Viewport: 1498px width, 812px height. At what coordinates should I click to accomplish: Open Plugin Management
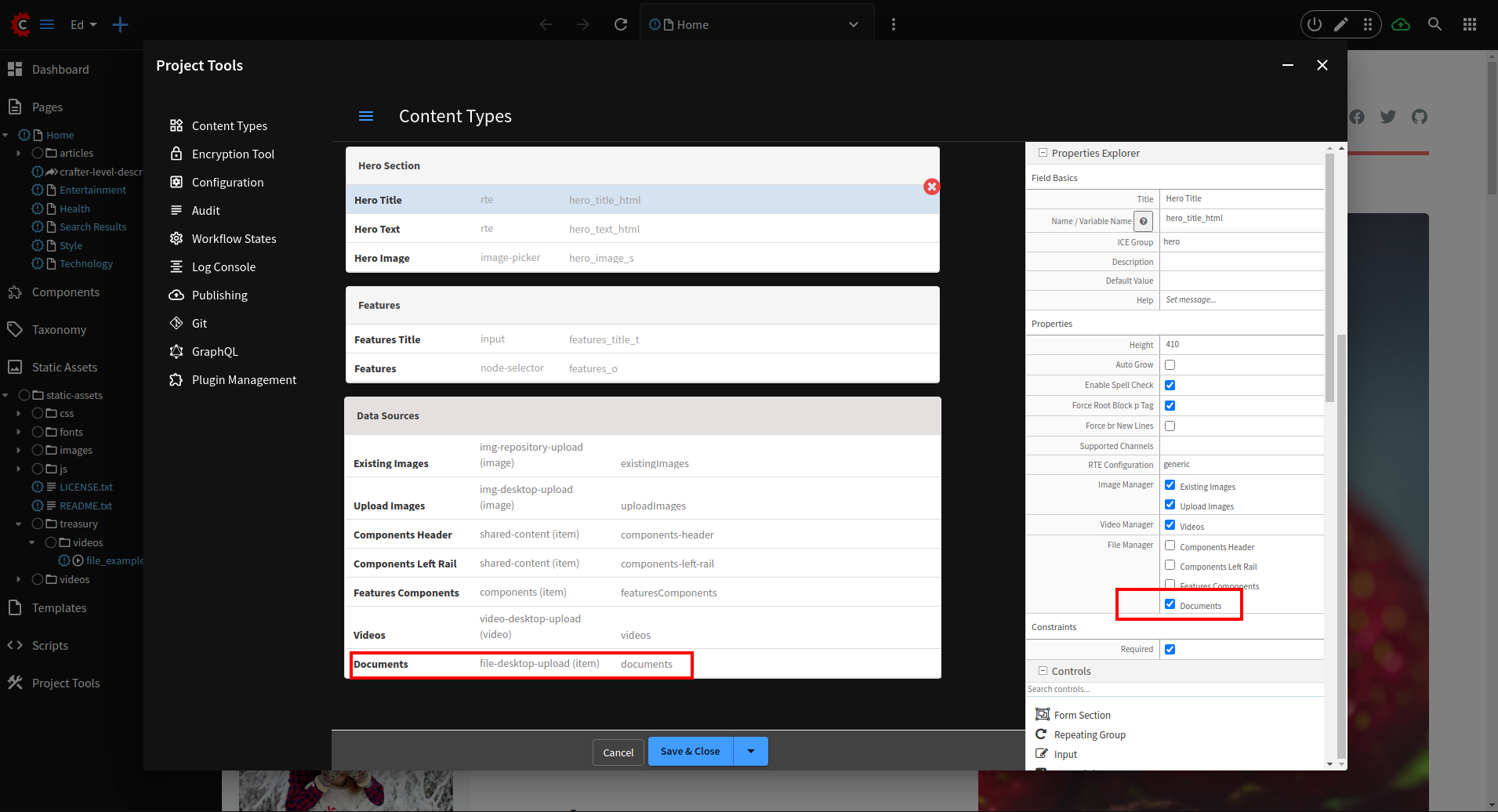coord(244,379)
